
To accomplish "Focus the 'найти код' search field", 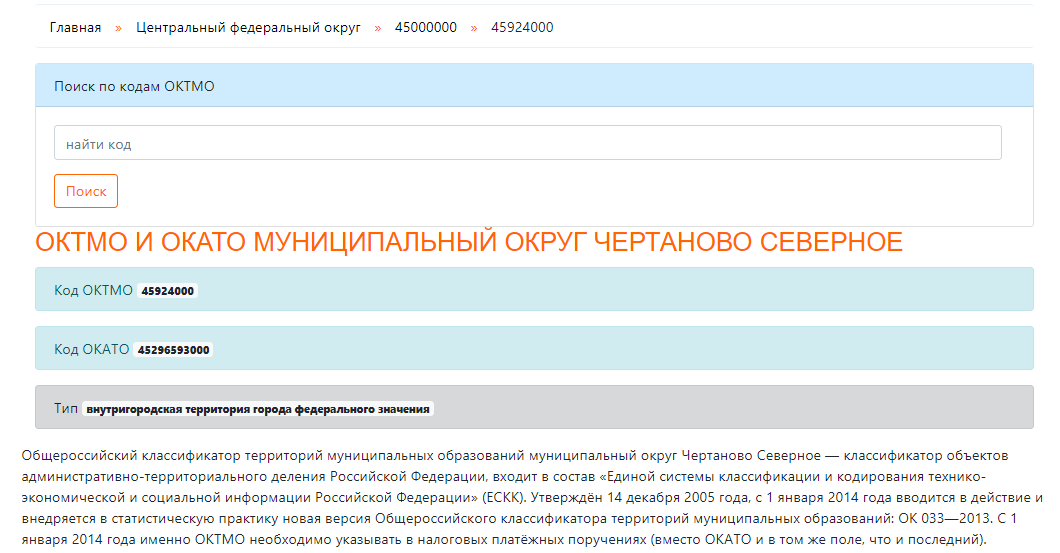I will click(528, 143).
